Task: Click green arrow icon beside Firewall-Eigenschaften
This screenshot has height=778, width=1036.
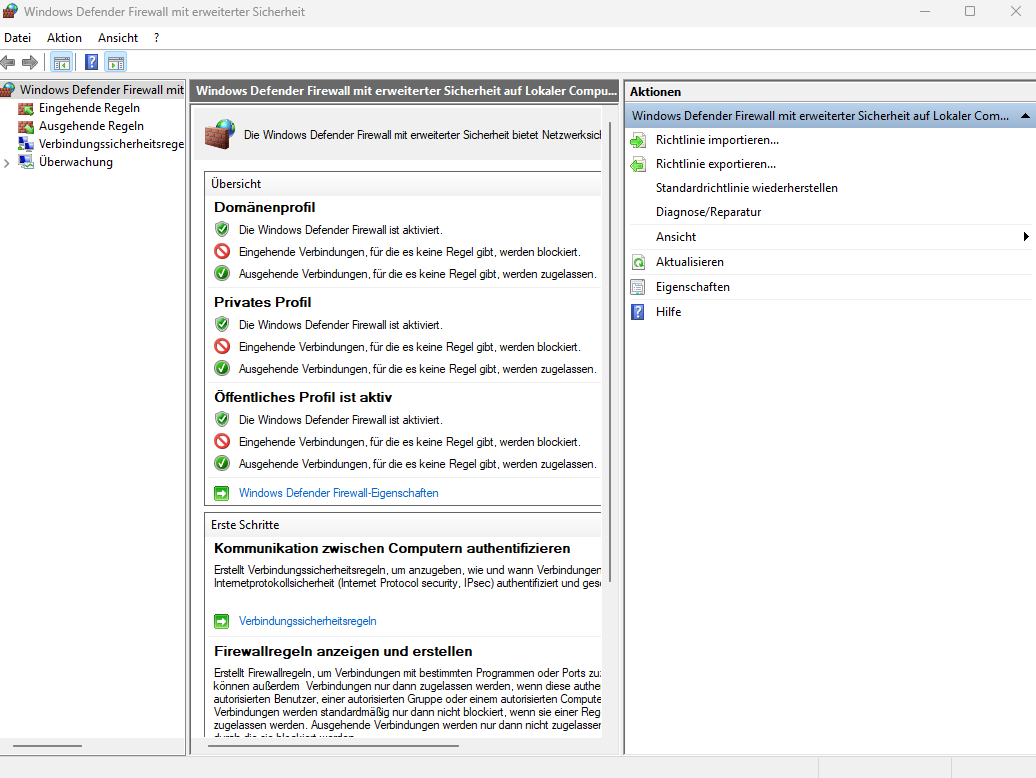Action: pos(221,493)
